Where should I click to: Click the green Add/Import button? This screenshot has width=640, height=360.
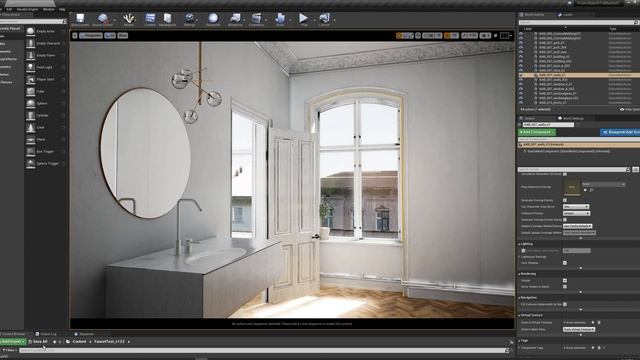[x=13, y=342]
